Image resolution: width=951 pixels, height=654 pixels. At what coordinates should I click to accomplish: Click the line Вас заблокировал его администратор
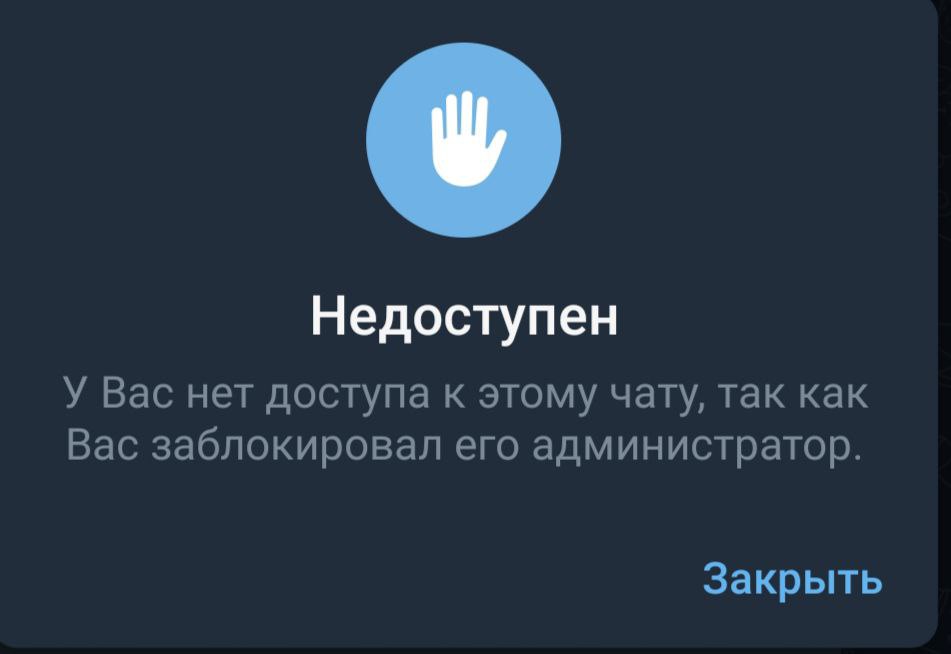click(x=463, y=446)
